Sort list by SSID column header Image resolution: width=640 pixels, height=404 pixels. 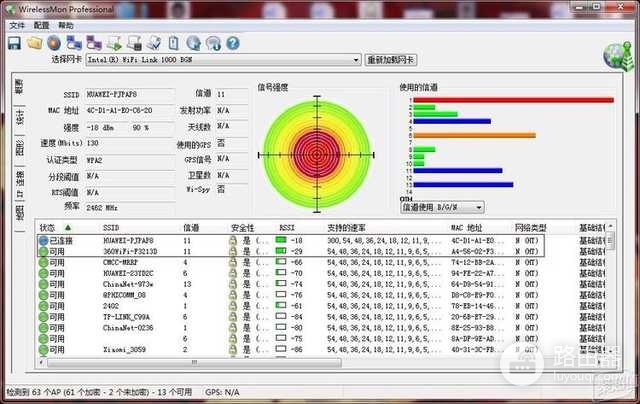[111, 228]
